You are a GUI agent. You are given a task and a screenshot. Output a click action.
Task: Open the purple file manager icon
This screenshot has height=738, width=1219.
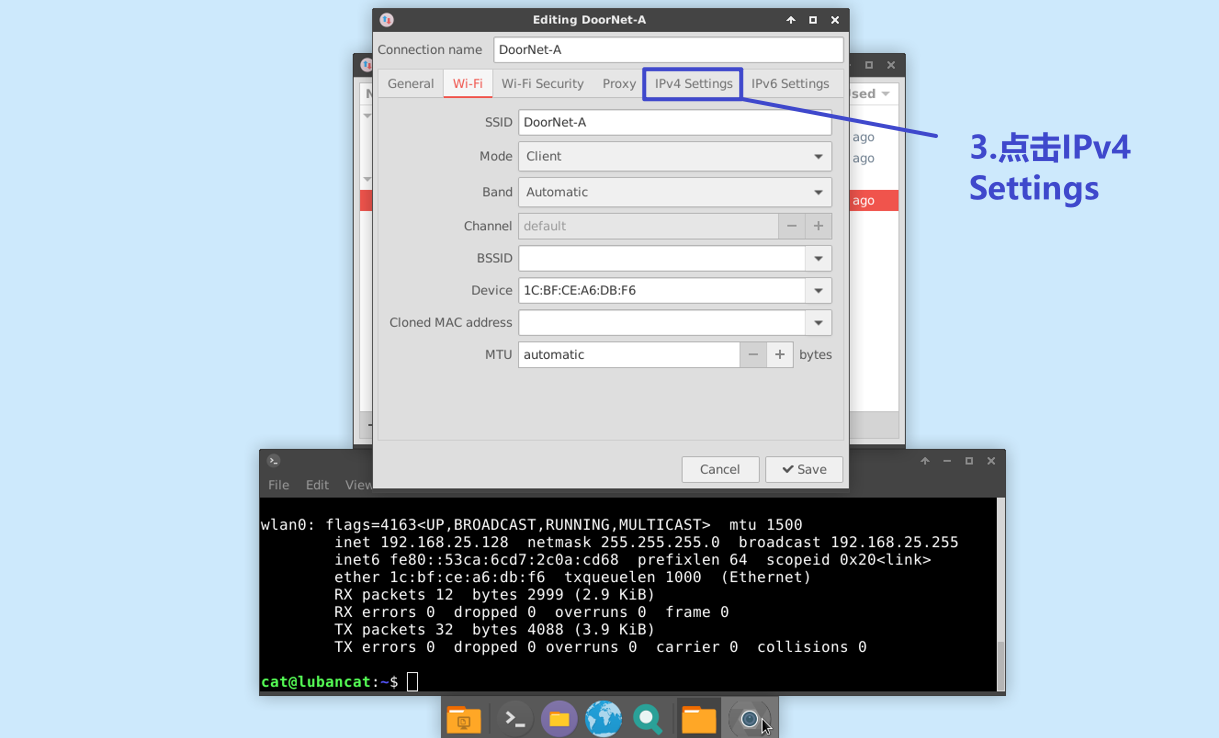559,718
